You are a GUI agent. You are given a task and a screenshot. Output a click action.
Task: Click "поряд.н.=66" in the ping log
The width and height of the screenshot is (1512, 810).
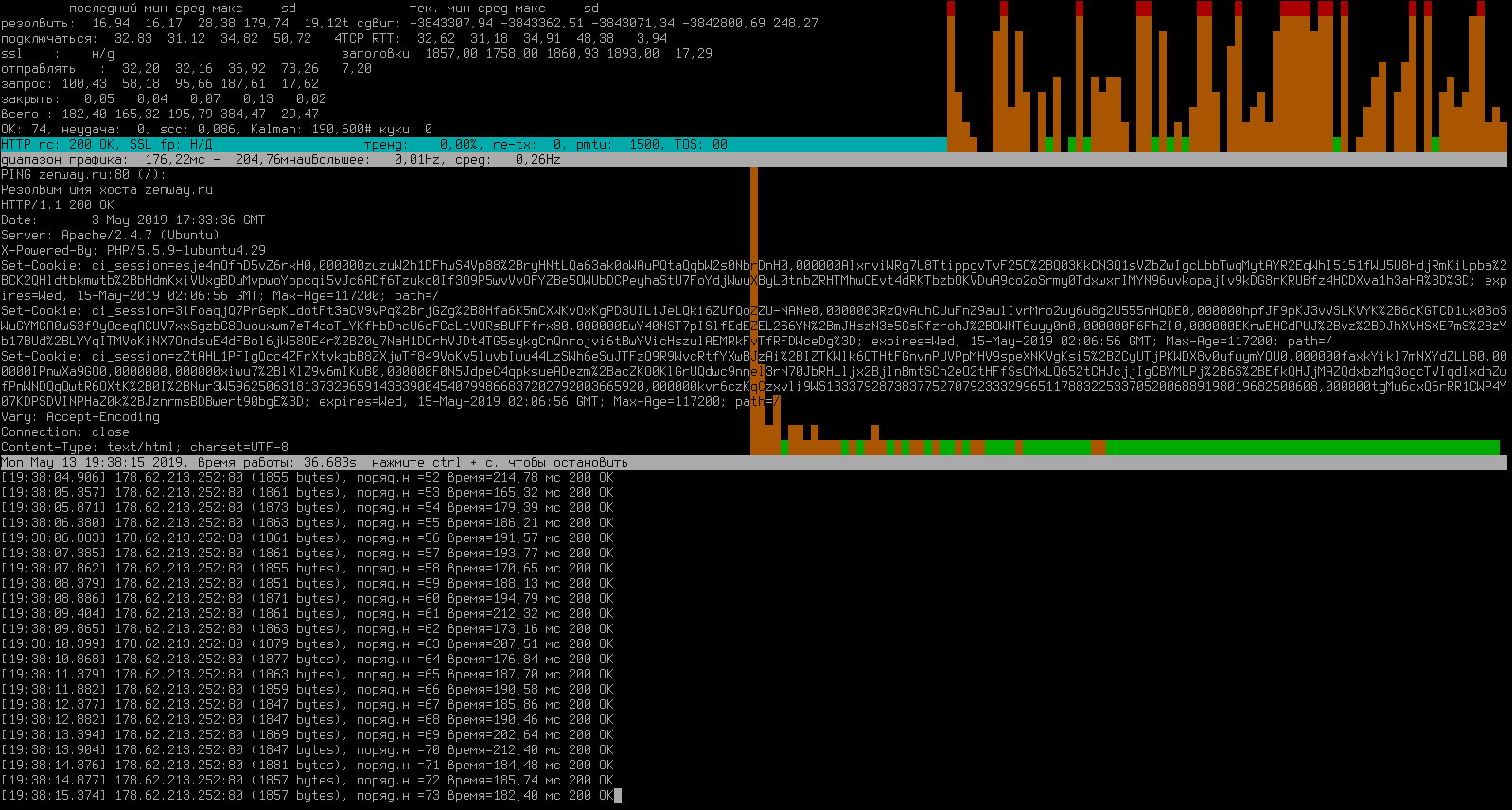pos(398,689)
